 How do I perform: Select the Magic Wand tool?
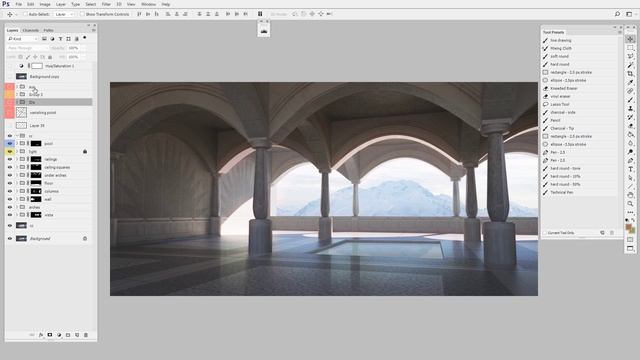click(630, 65)
